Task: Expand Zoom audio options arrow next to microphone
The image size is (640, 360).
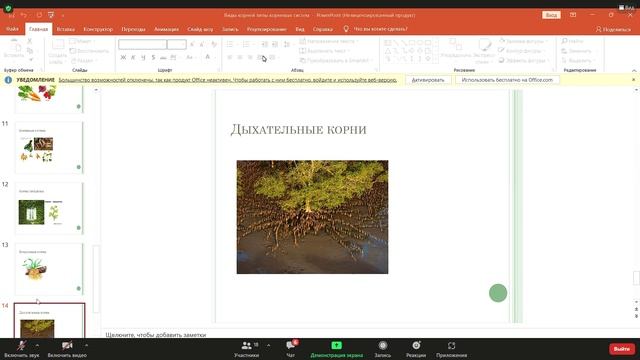Action: [x=37, y=345]
